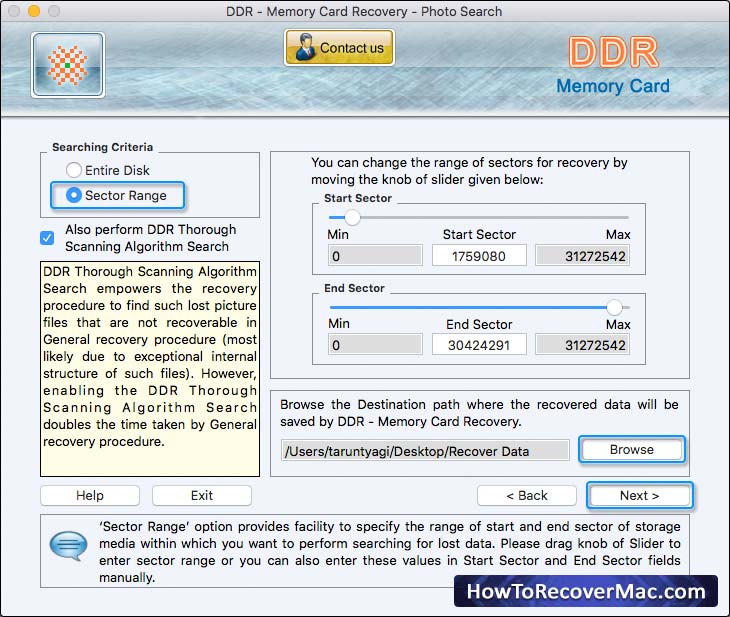This screenshot has height=617, width=730.
Task: Click the speech bubble info icon
Action: [x=68, y=545]
